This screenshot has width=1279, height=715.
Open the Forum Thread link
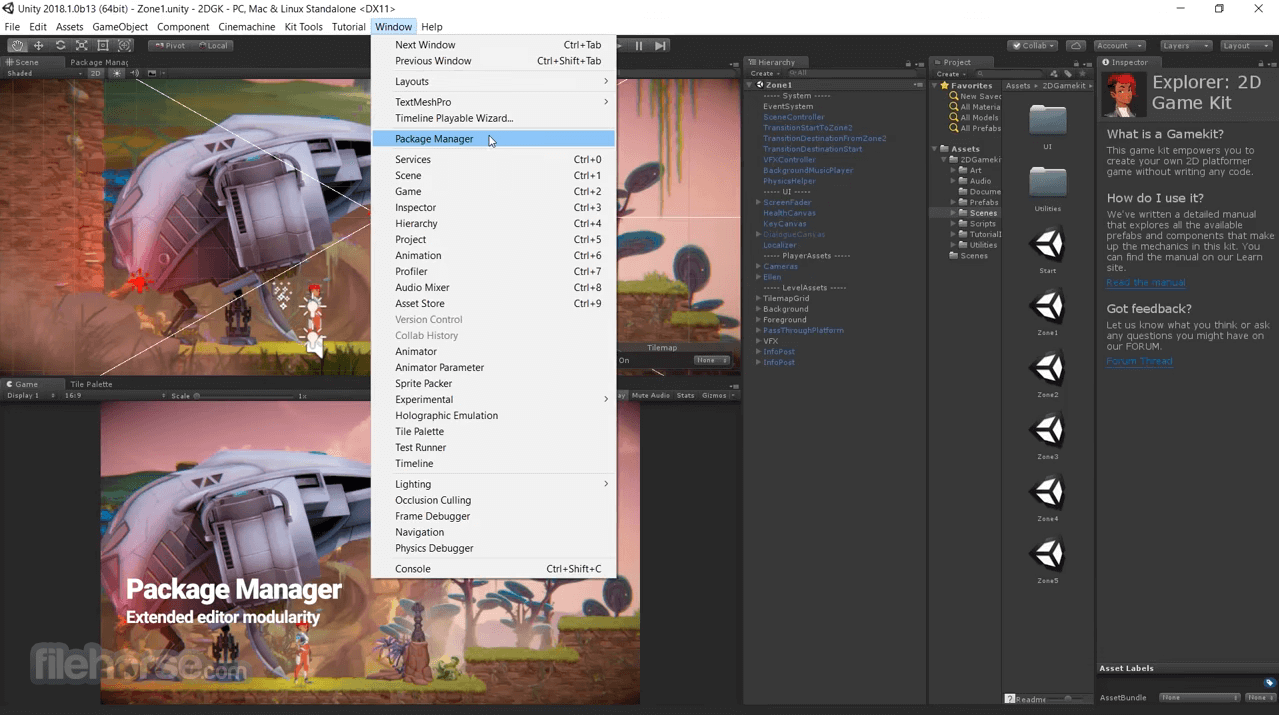click(x=1139, y=361)
